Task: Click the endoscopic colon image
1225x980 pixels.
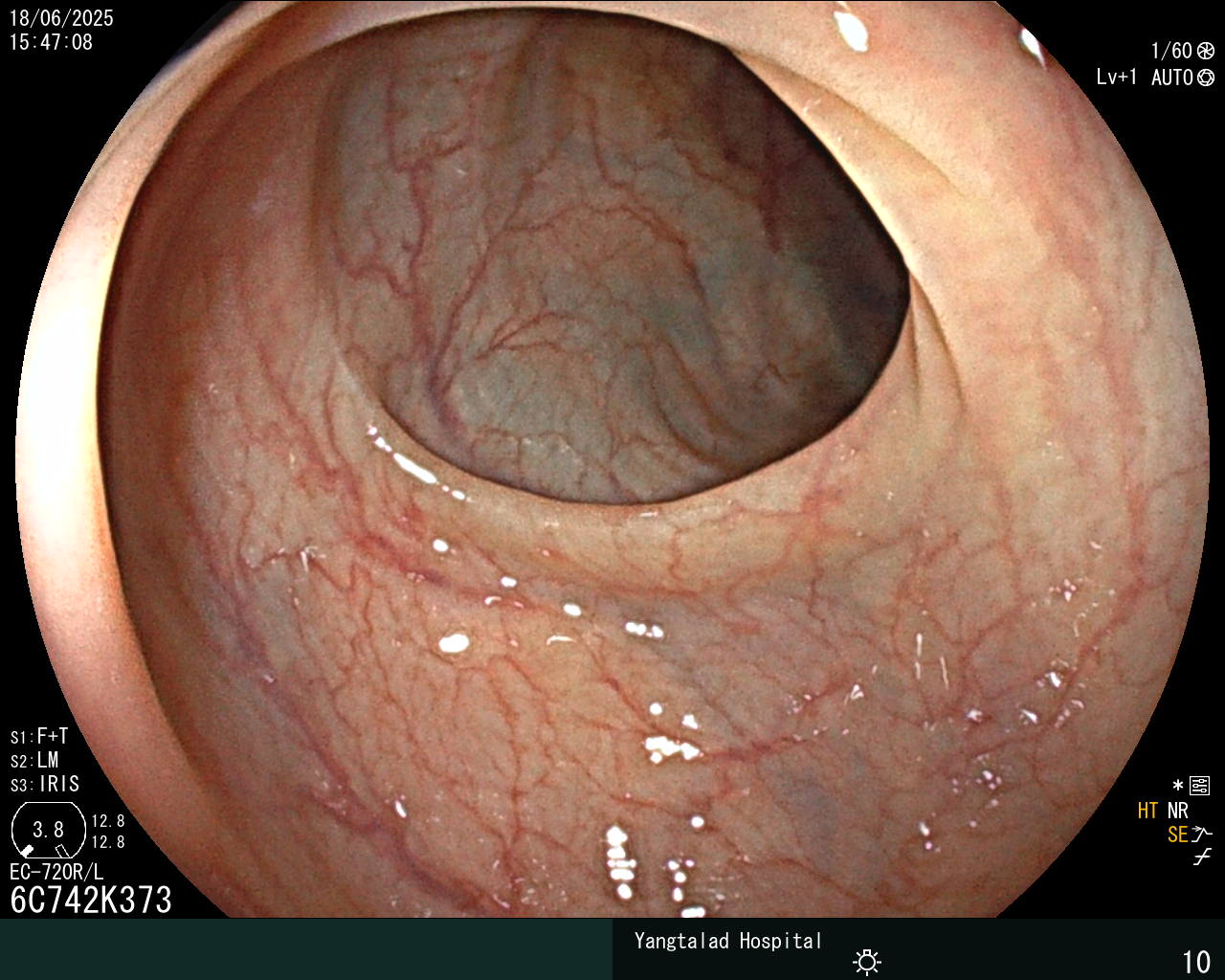Action: pyautogui.click(x=612, y=459)
